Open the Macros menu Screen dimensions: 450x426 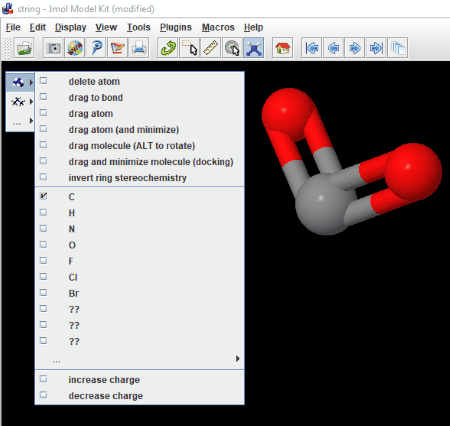click(x=218, y=27)
